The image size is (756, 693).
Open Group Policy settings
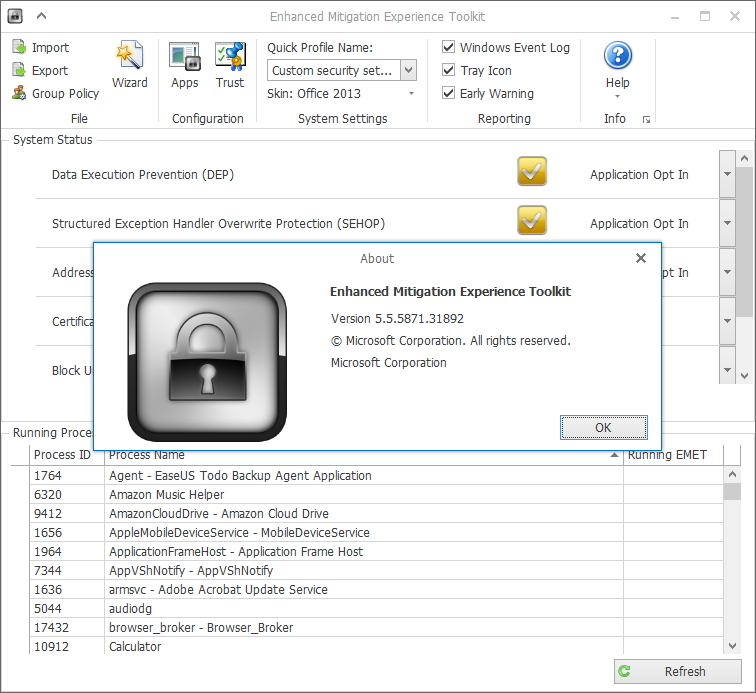pos(55,93)
